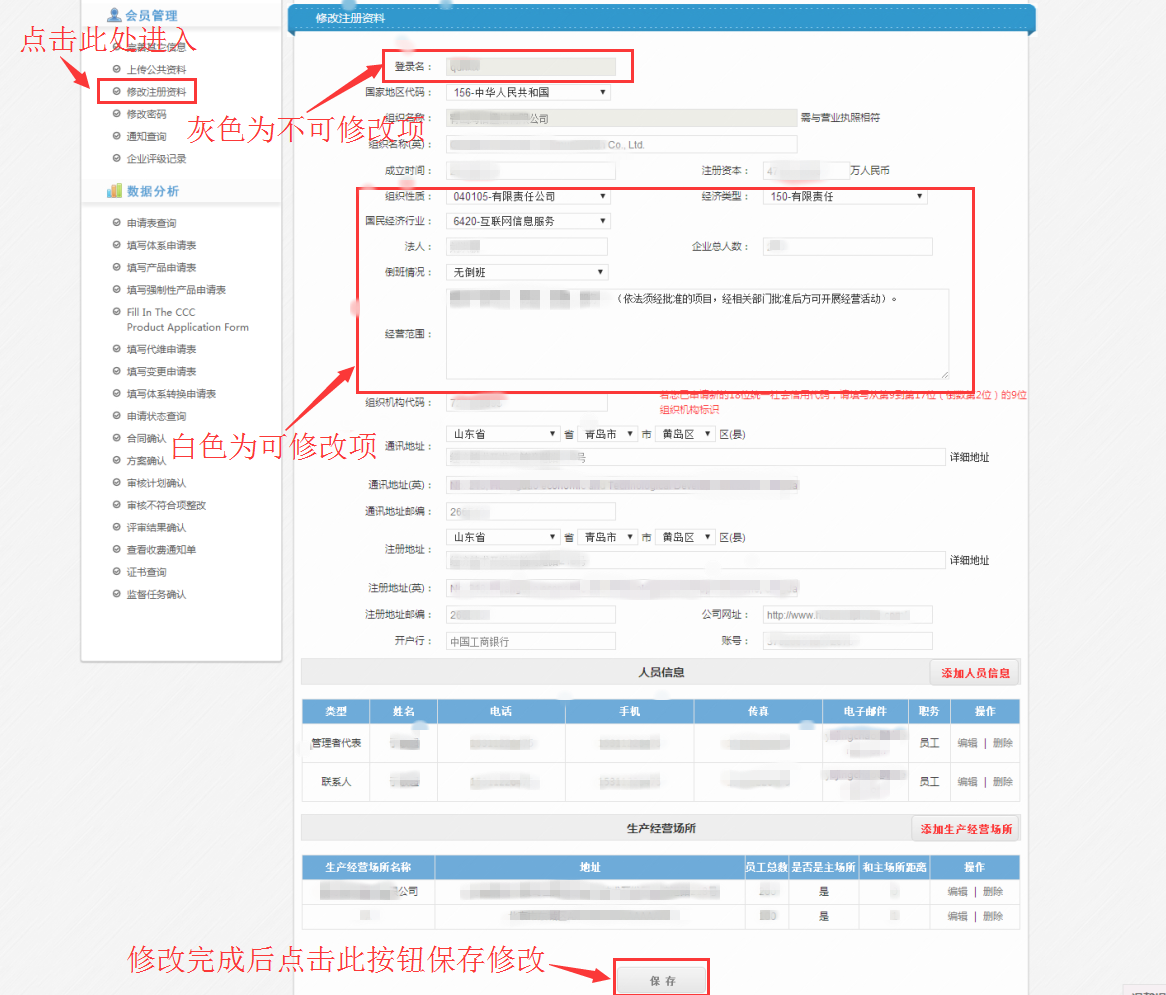Open 修改注册资料 in the sidebar
Screen dimensions: 1166x995
(156, 92)
